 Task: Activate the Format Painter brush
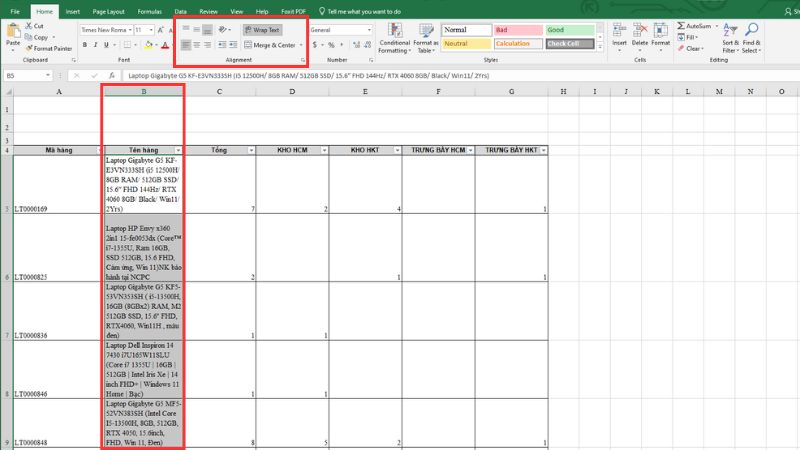click(29, 48)
